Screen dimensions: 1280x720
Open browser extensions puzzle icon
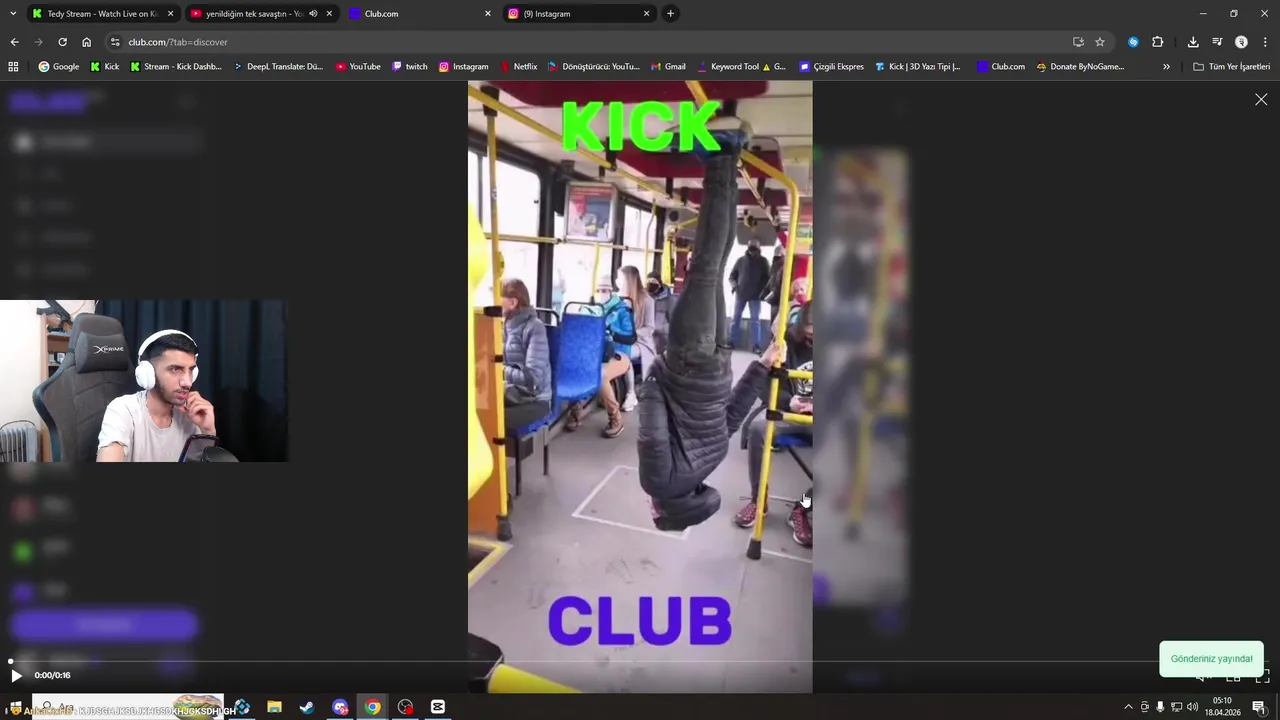click(x=1157, y=42)
